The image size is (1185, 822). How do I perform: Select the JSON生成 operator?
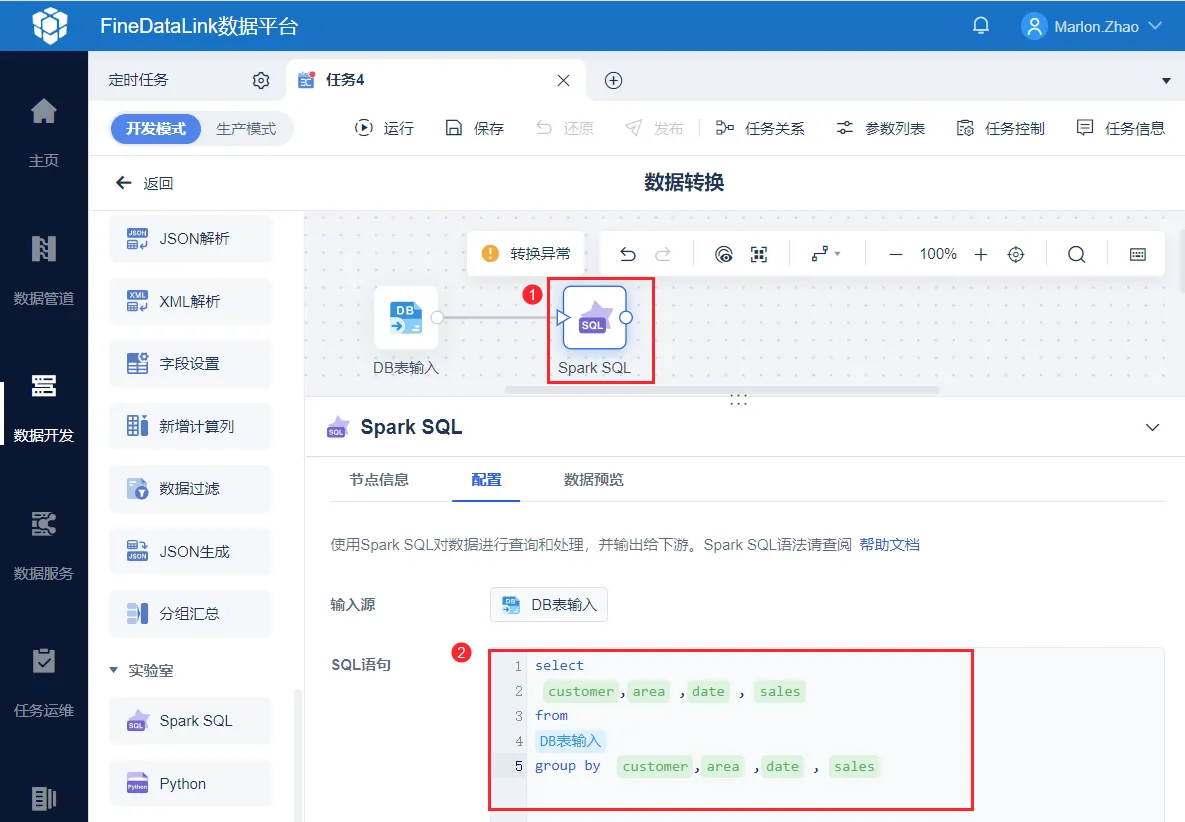[x=190, y=552]
